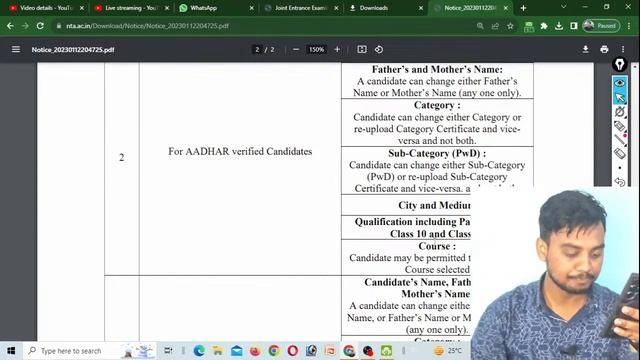Reload the current page
This screenshot has width=640, height=360.
click(x=40, y=26)
